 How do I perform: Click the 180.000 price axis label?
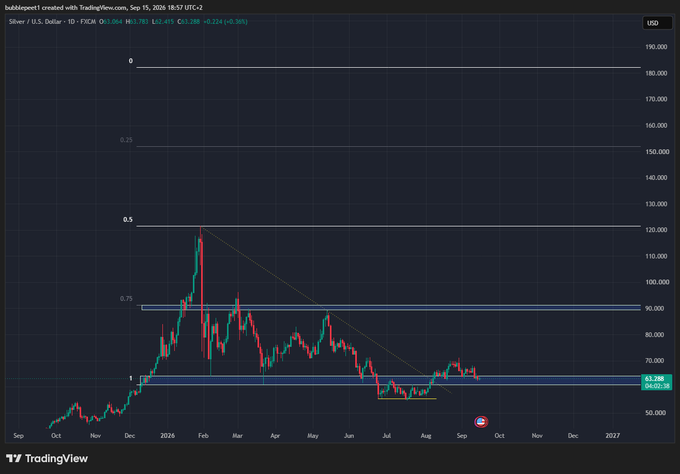[x=656, y=73]
